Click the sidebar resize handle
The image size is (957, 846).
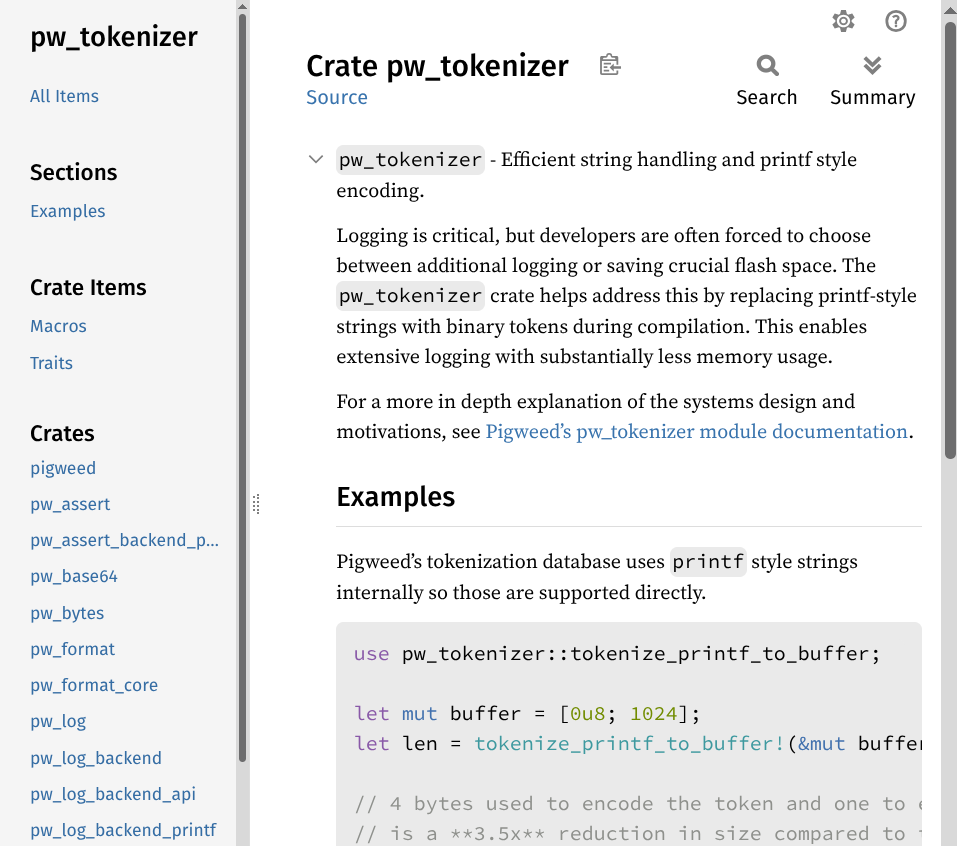point(256,504)
